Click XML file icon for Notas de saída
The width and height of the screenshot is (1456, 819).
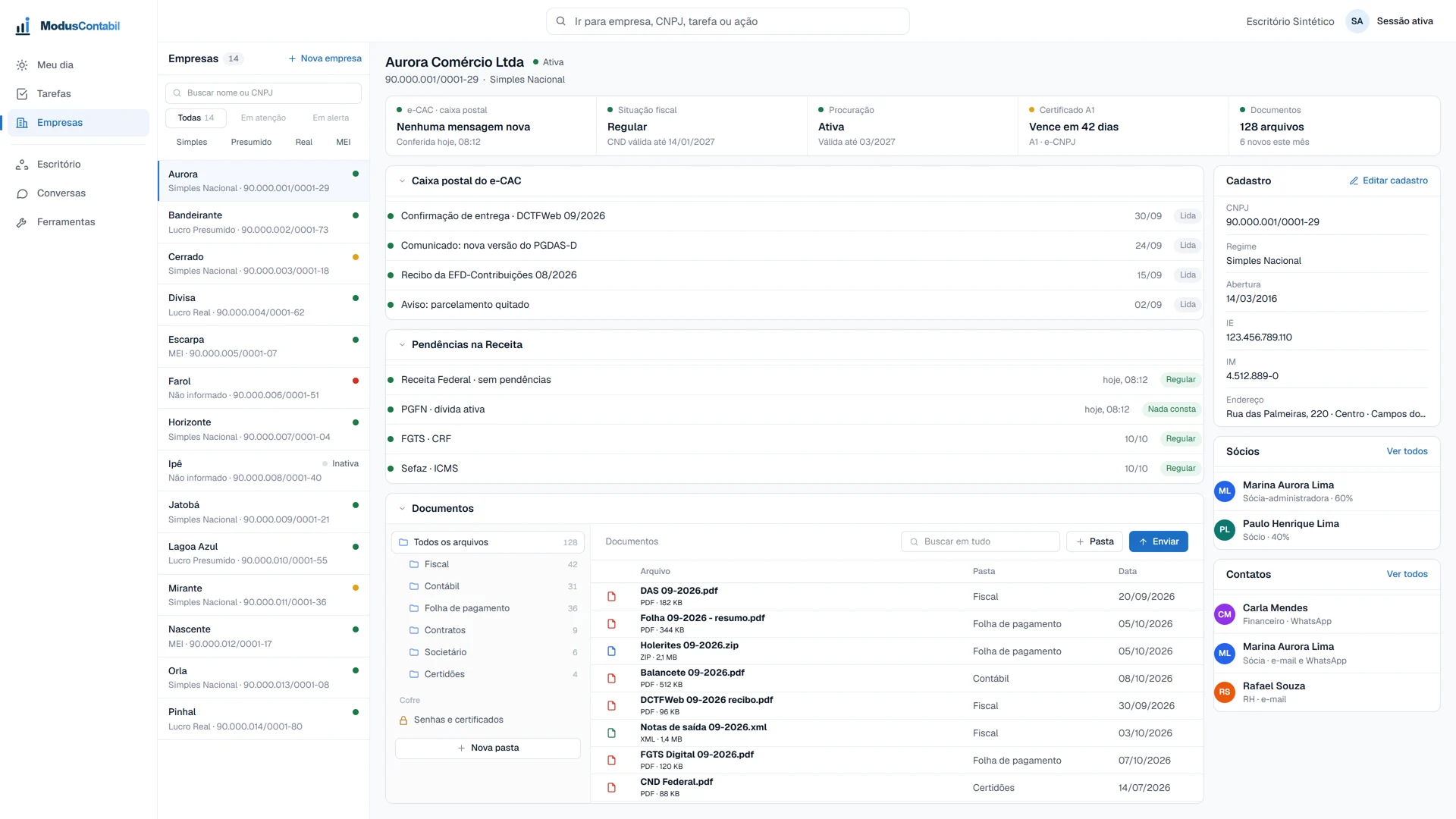click(x=611, y=733)
